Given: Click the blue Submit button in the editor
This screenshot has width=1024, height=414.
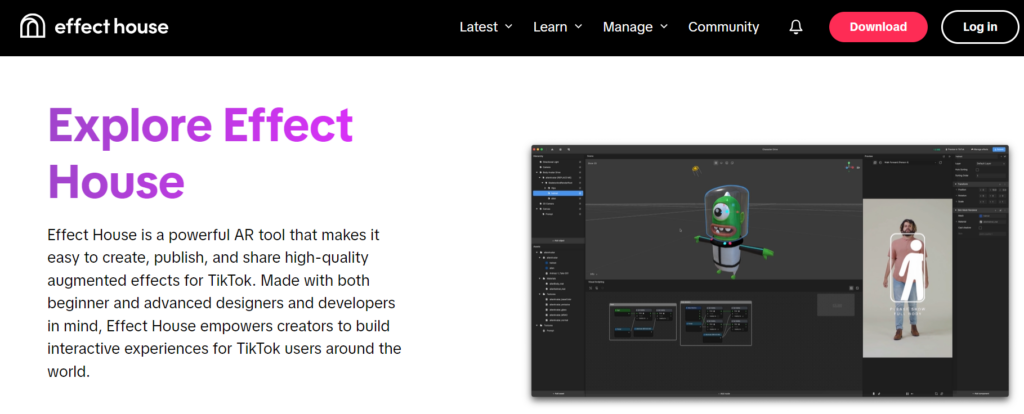Looking at the screenshot, I should (x=999, y=150).
